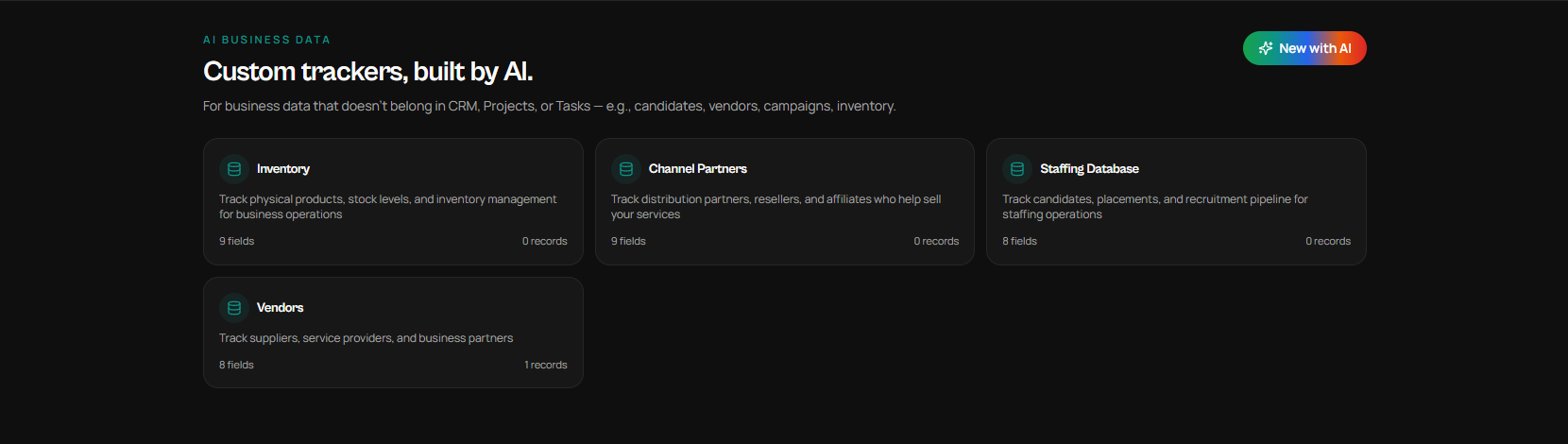Viewport: 1568px width, 444px height.
Task: Create a new tracker with New with AI
Action: point(1304,48)
